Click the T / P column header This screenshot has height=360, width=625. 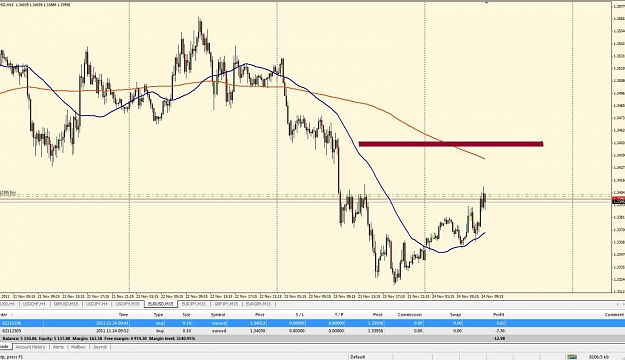(339, 315)
